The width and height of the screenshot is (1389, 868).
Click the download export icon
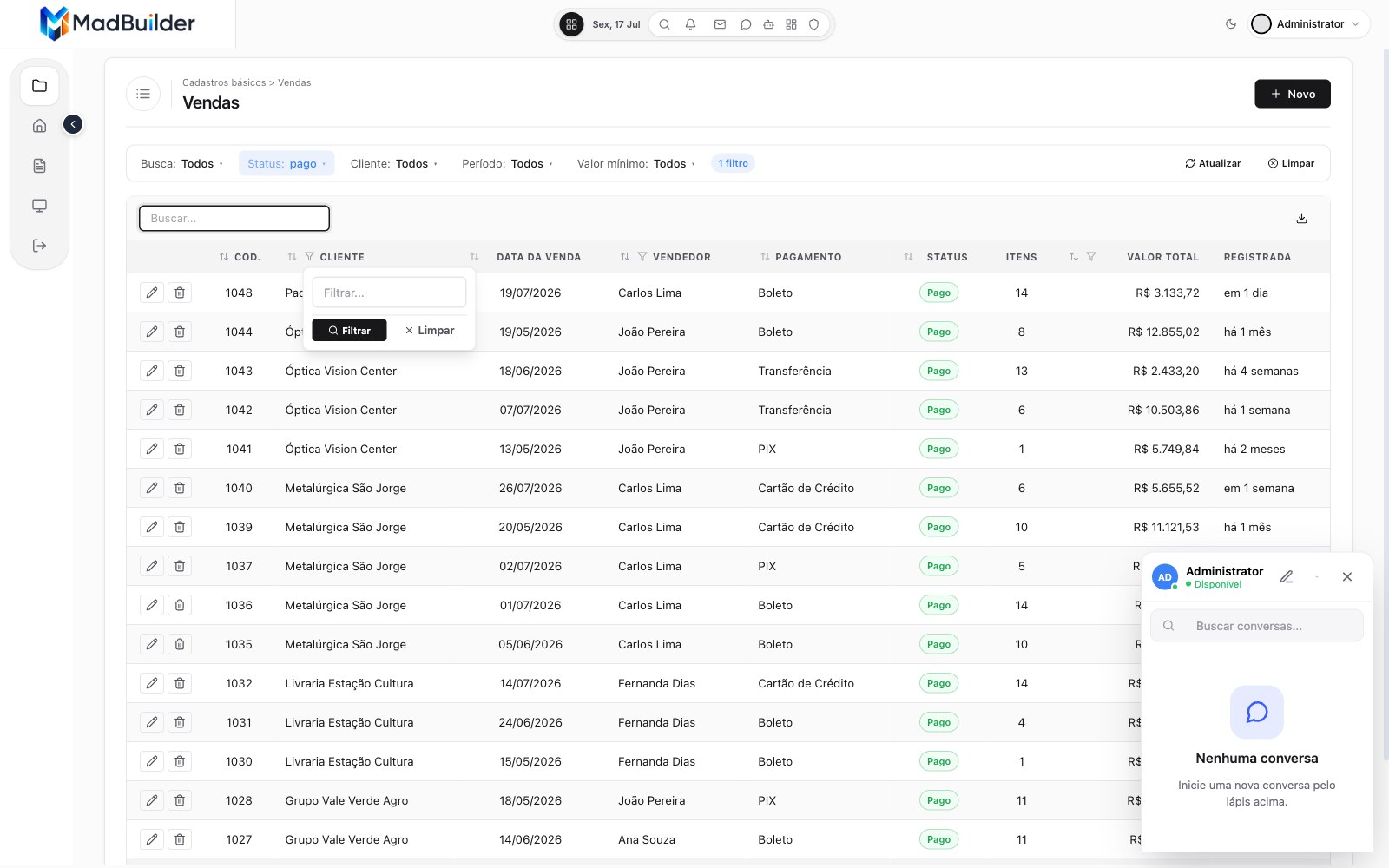[x=1301, y=219]
